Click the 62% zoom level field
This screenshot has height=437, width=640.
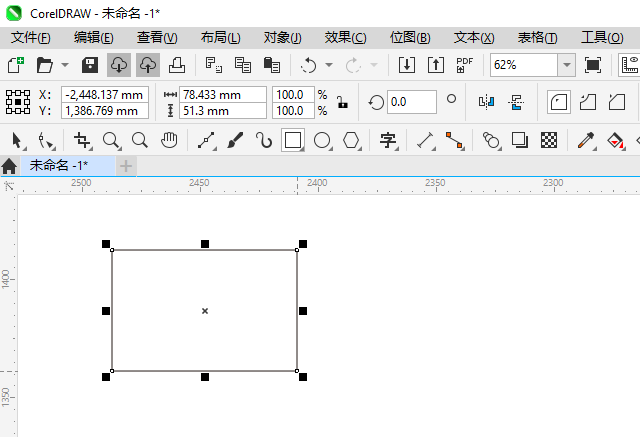(x=524, y=65)
